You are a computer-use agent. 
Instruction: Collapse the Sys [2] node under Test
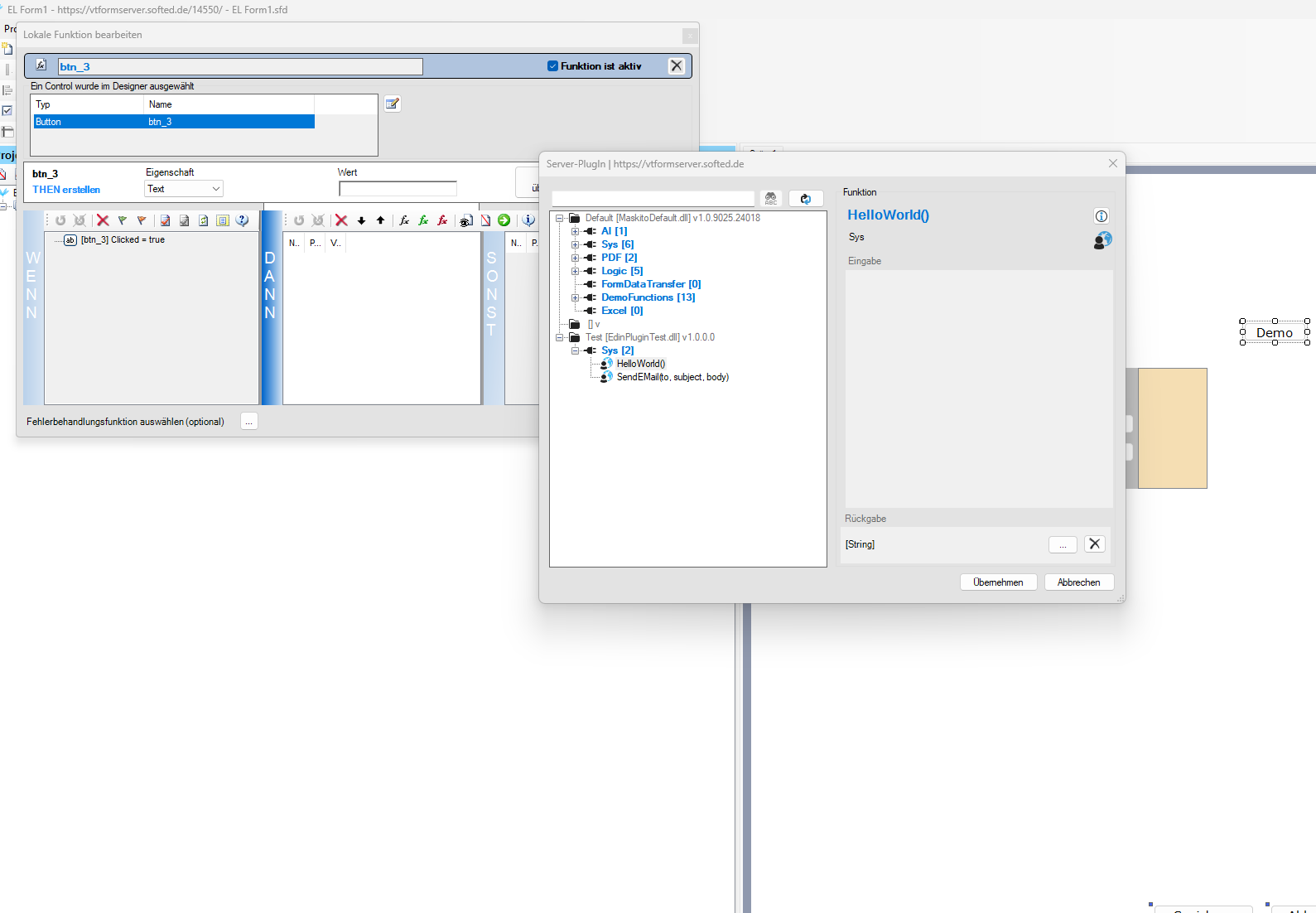tap(575, 350)
